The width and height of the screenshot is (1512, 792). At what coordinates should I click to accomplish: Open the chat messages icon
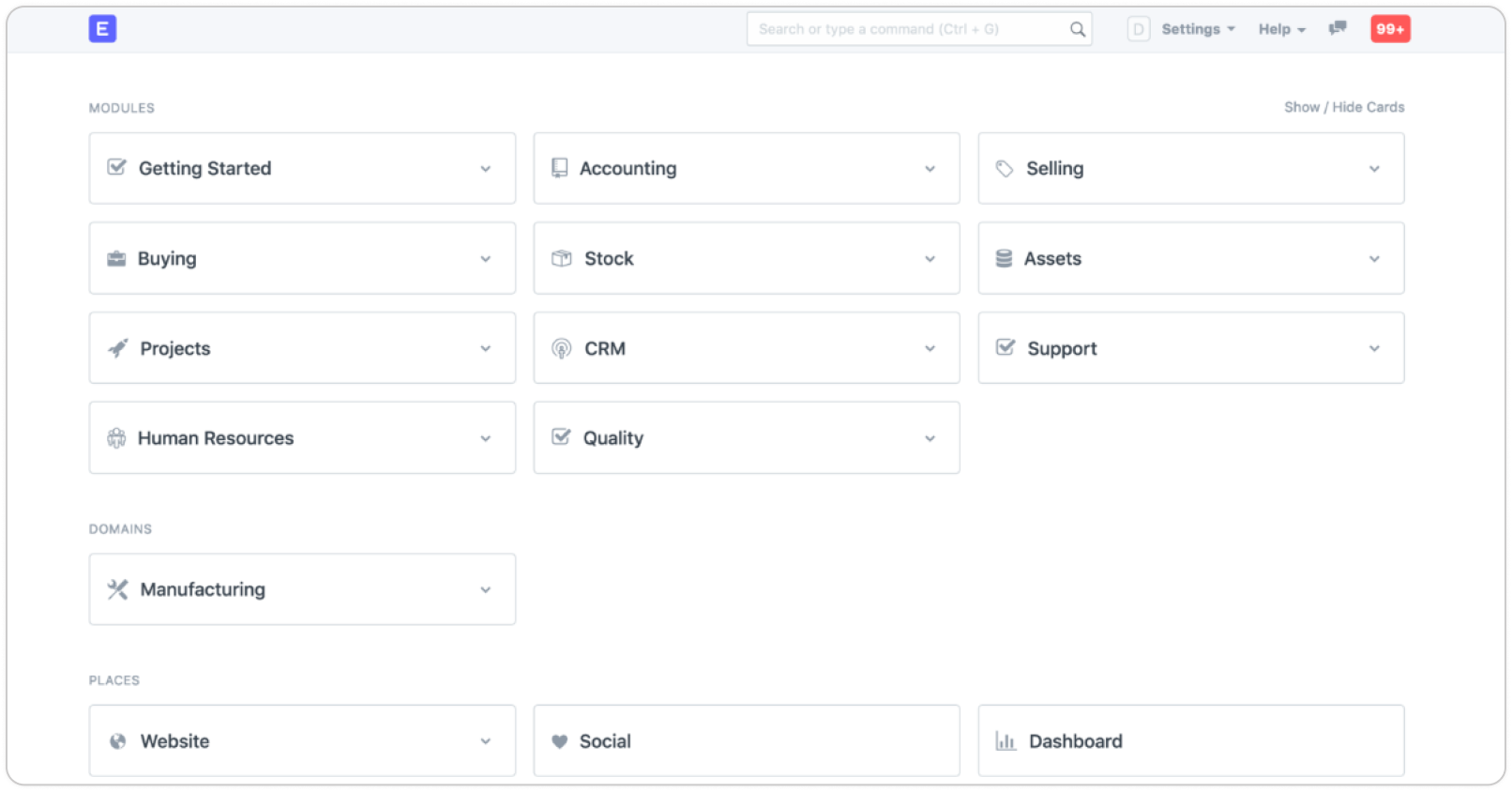click(1338, 29)
